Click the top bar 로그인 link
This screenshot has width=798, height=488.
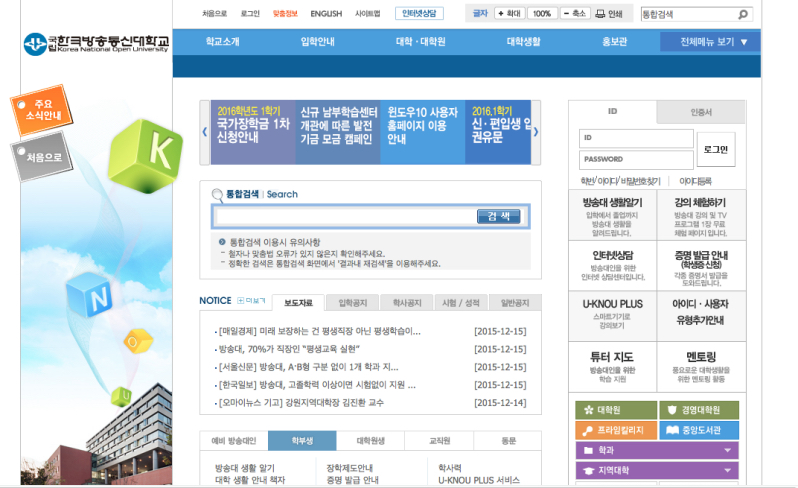pyautogui.click(x=250, y=14)
